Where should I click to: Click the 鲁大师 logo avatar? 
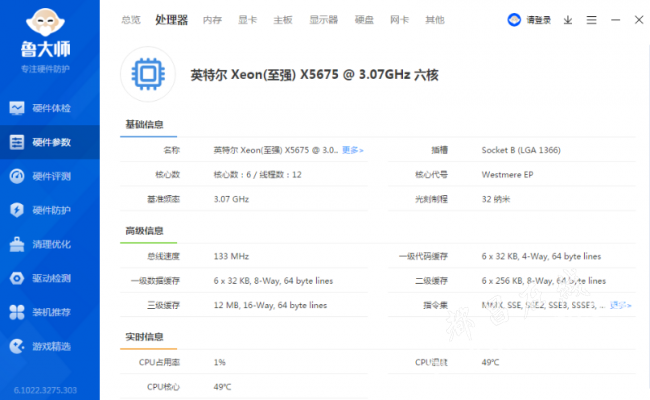pos(45,22)
